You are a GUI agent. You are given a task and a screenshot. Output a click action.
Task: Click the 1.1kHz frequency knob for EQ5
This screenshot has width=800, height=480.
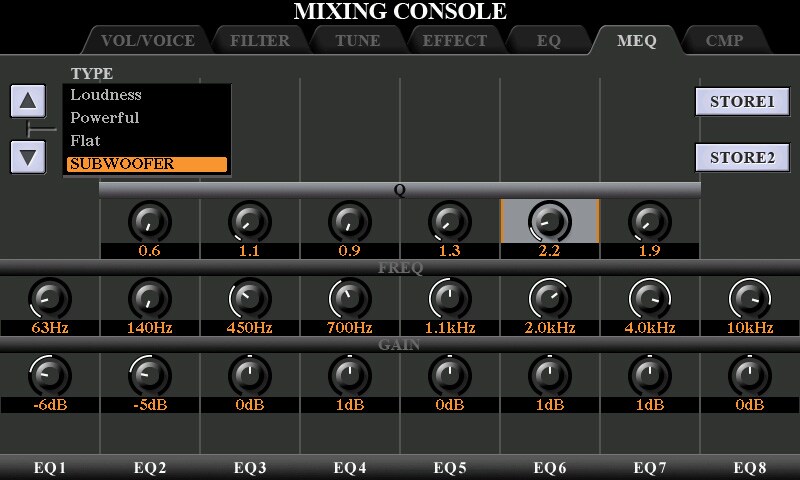[449, 297]
